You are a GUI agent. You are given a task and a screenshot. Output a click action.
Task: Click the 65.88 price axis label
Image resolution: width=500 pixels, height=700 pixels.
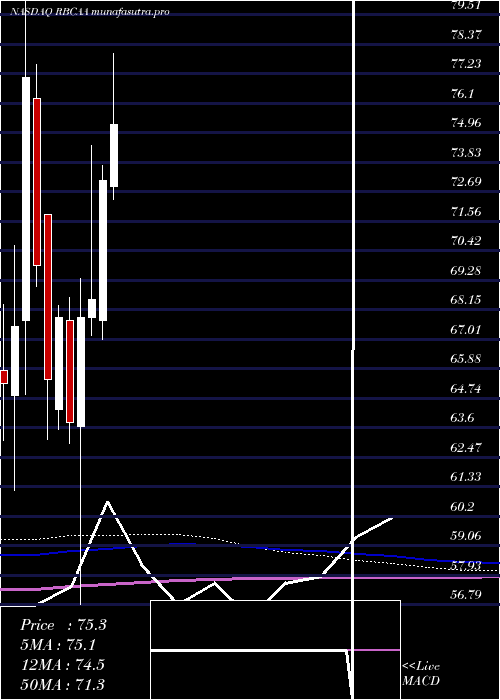(x=466, y=359)
